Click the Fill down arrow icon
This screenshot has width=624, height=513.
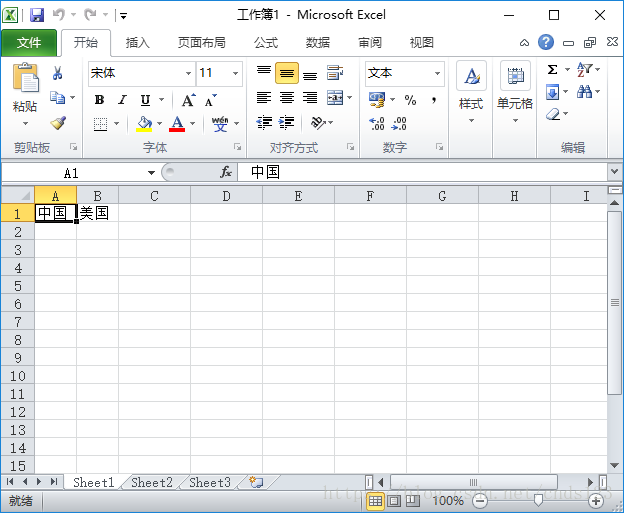coord(552,92)
